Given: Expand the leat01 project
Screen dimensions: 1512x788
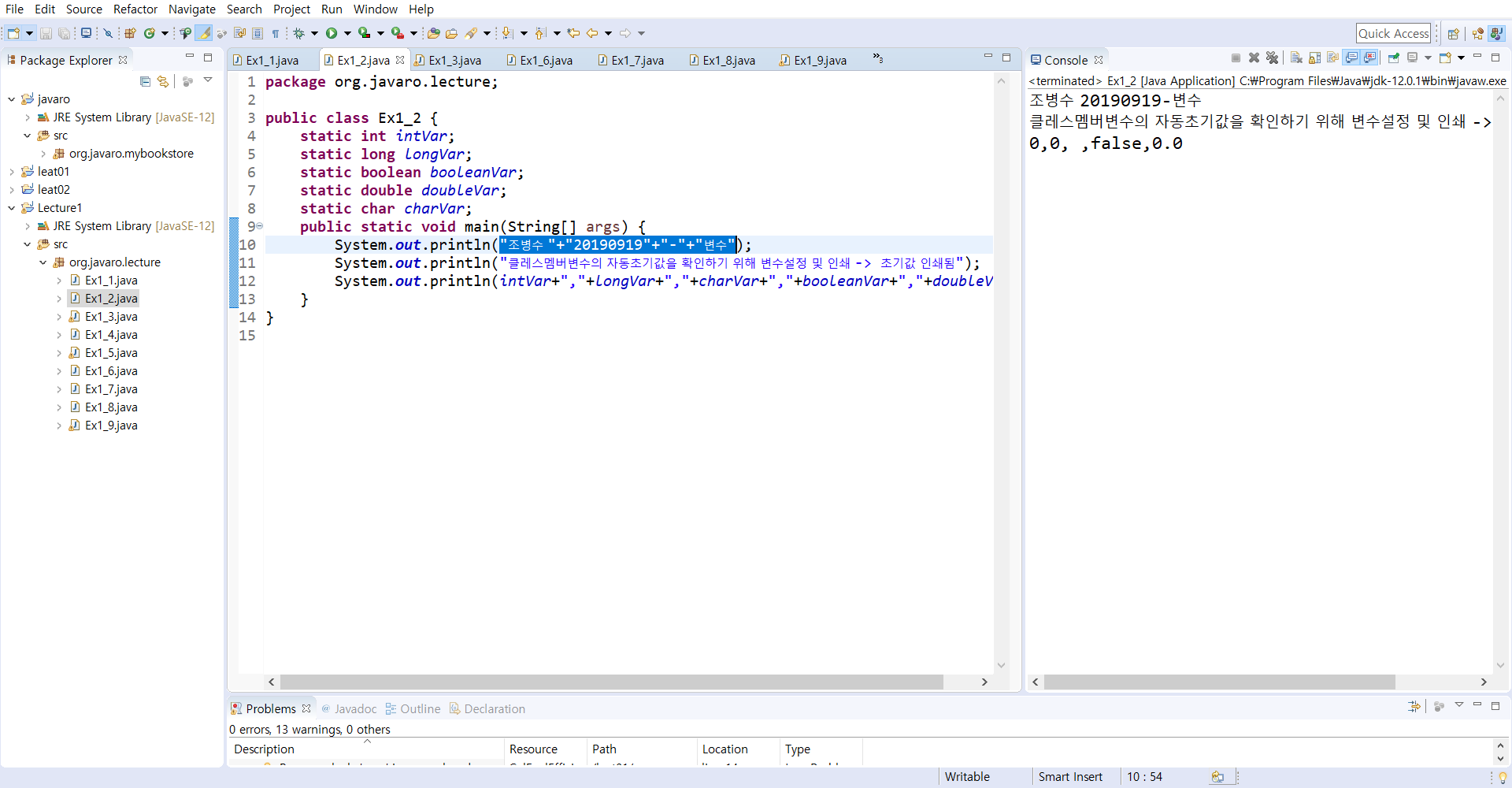Looking at the screenshot, I should [12, 172].
